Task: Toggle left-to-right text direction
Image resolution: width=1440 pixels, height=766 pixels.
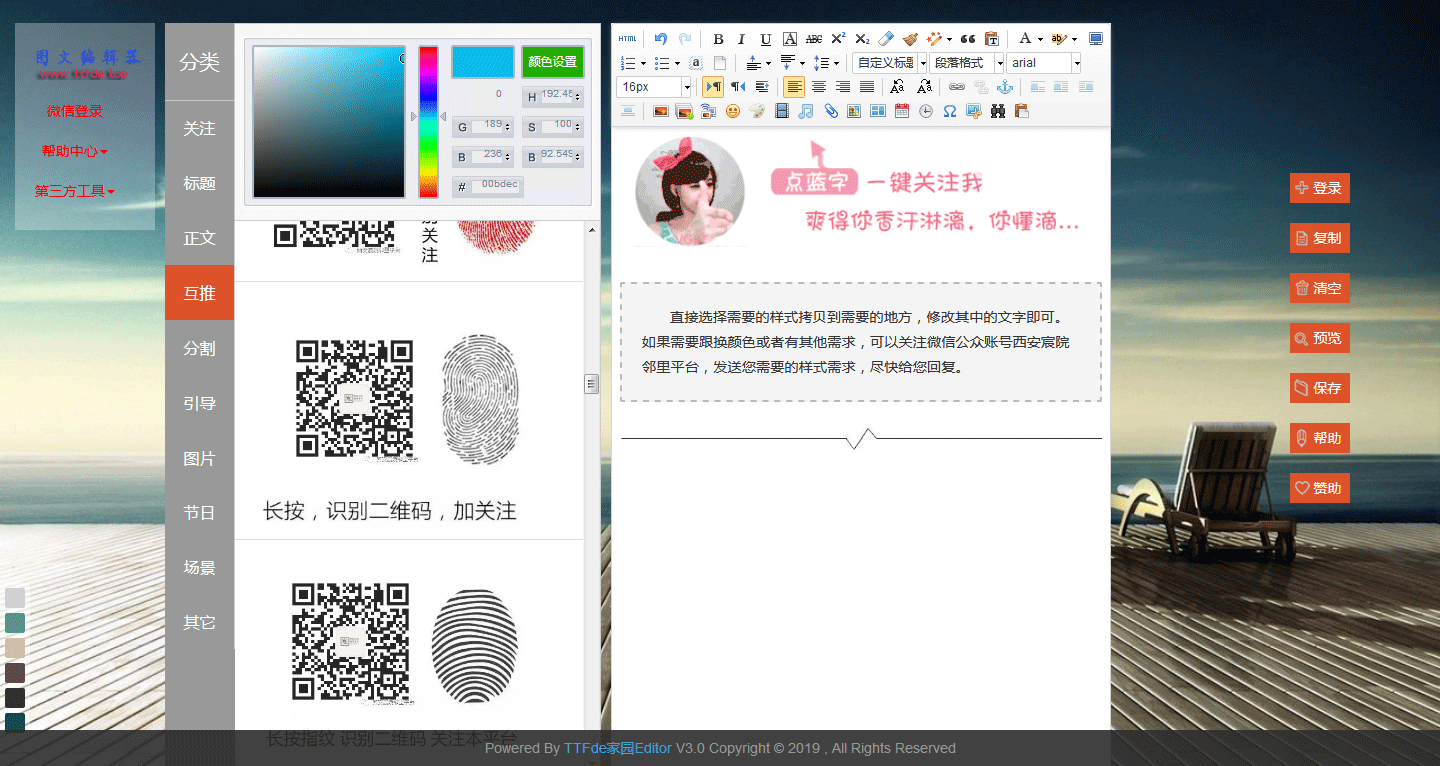Action: [x=713, y=87]
